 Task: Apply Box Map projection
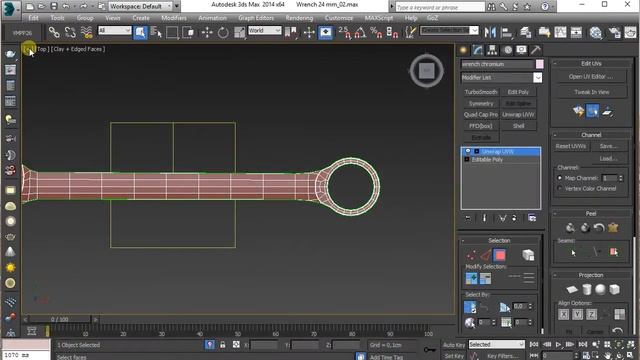[x=614, y=290]
